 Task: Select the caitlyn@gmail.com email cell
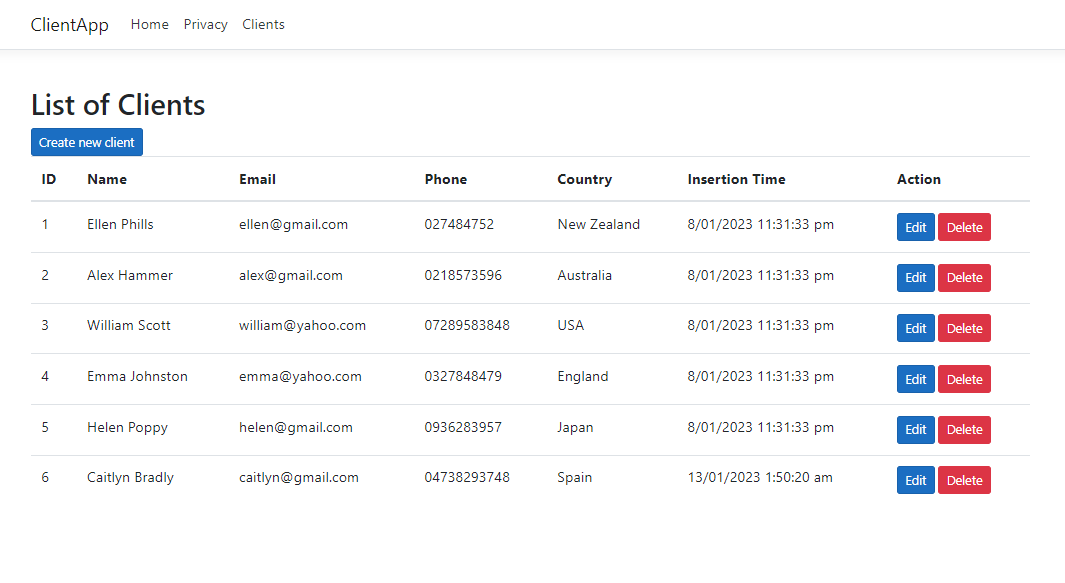tap(298, 478)
